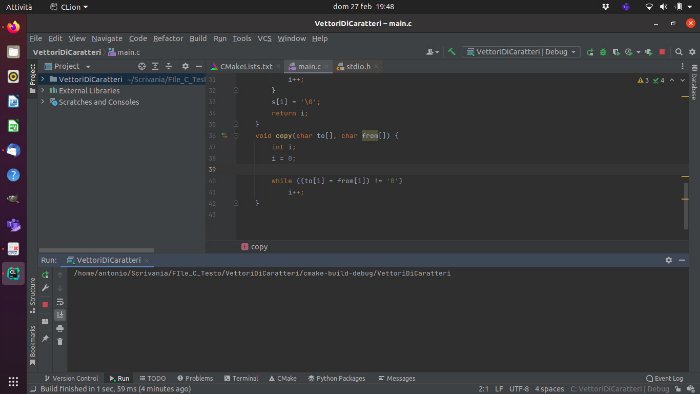Click the Build hammer icon
Screen dimensions: 700x394
click(x=452, y=52)
